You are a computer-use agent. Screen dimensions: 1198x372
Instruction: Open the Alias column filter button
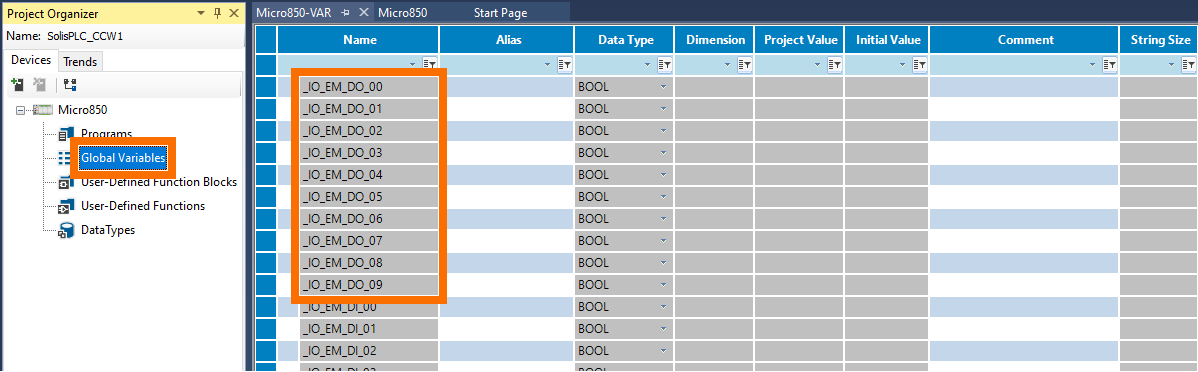click(565, 65)
